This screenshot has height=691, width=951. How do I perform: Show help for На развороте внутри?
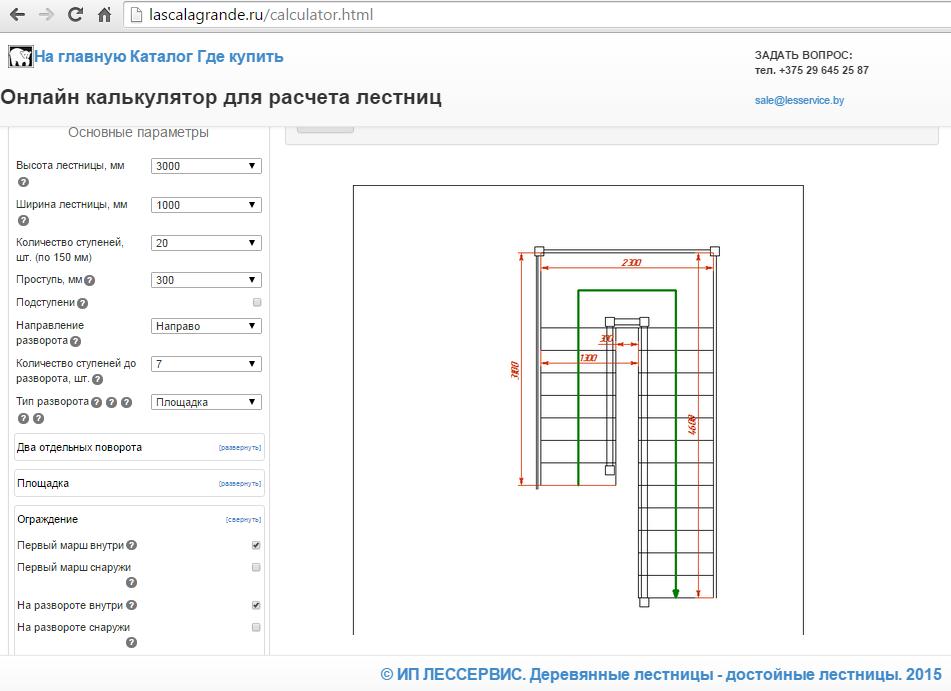(x=131, y=605)
